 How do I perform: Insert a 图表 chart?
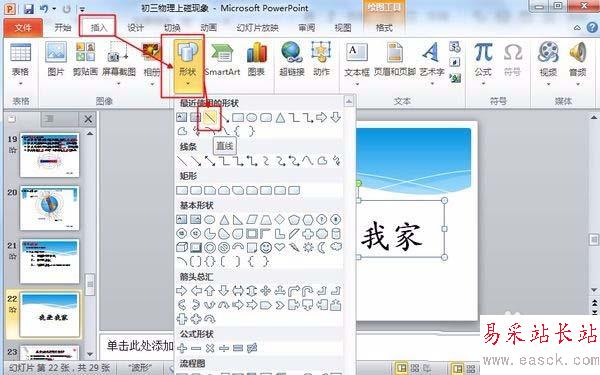[256, 59]
